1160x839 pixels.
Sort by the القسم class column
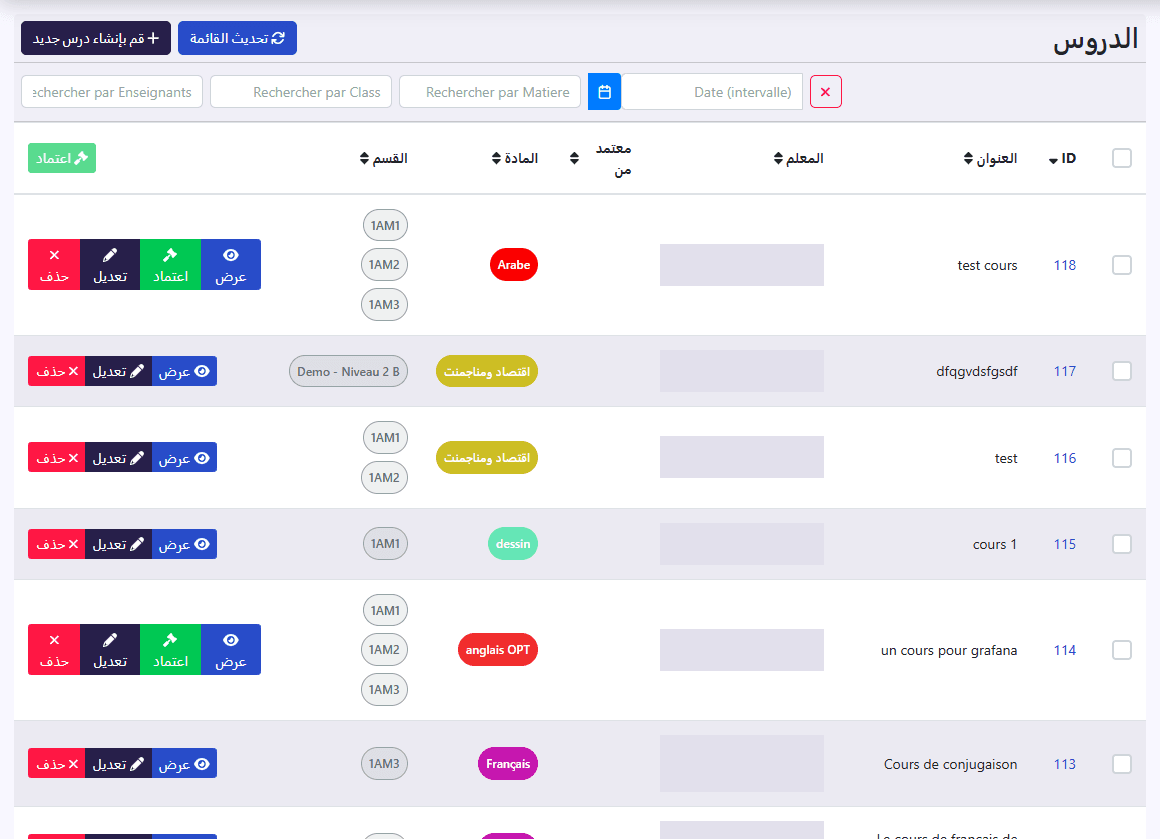click(384, 158)
